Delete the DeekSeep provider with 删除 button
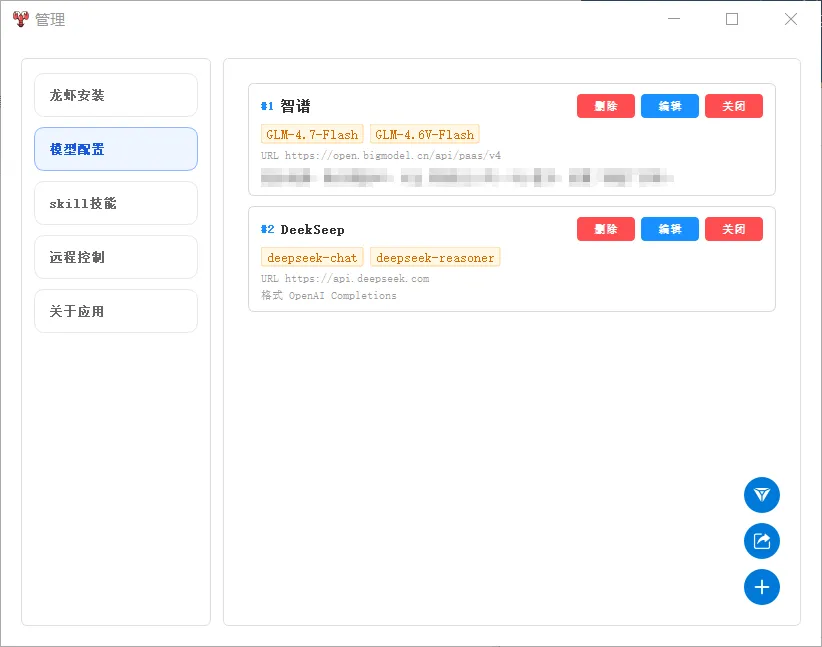Image resolution: width=822 pixels, height=647 pixels. coord(605,229)
